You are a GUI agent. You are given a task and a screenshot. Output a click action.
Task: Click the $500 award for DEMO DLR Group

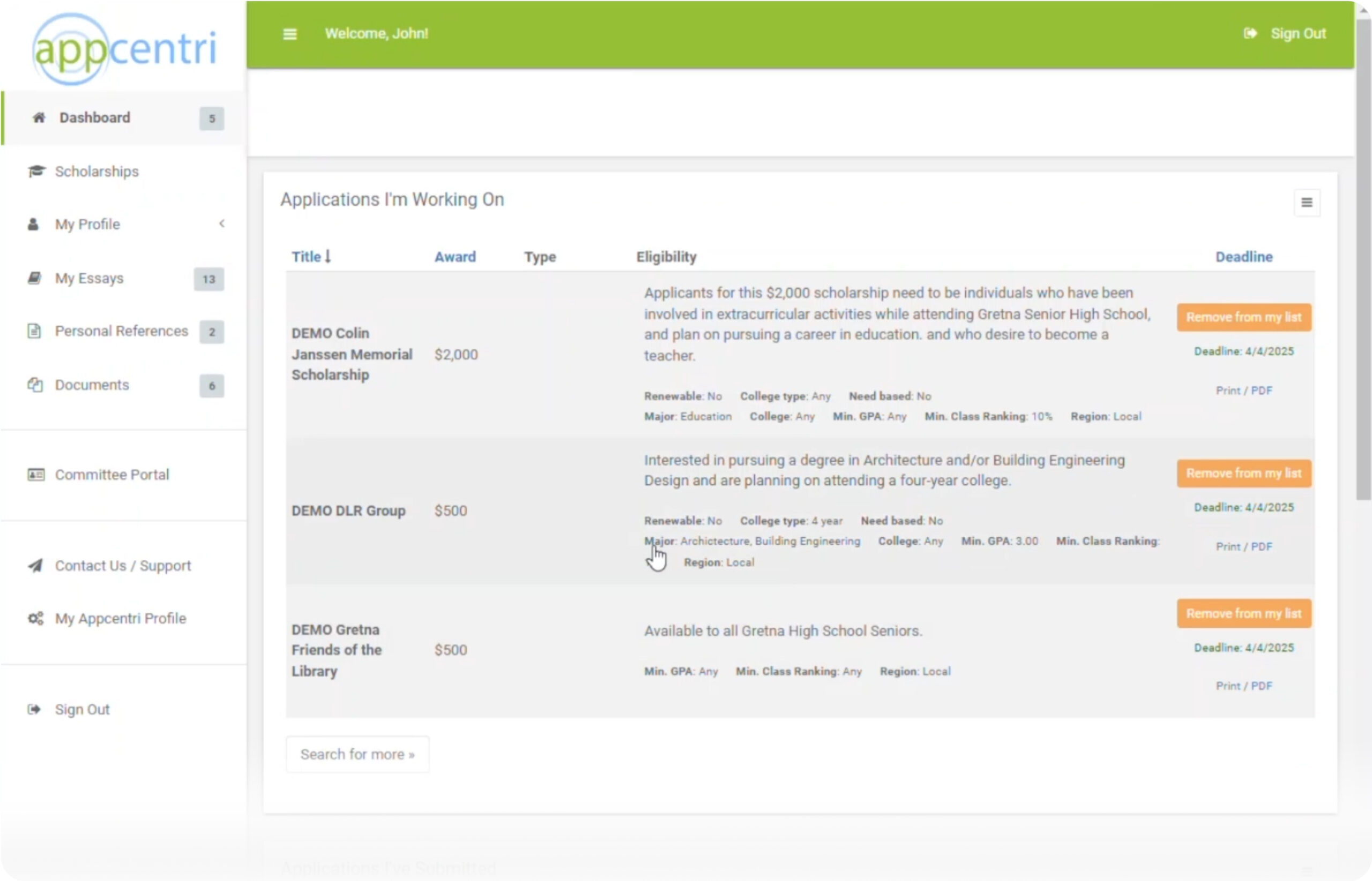coord(451,510)
